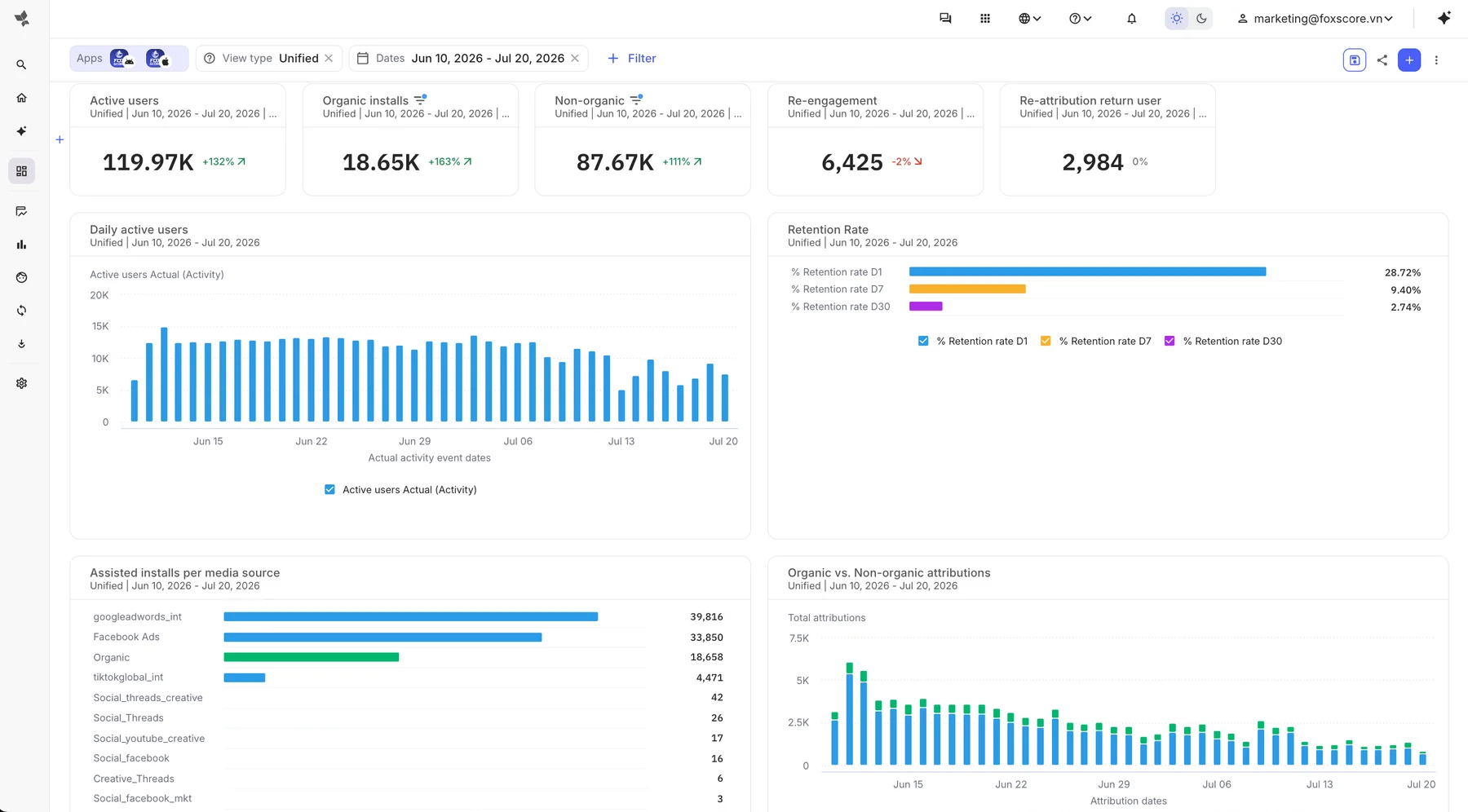Open the three-dot more options menu
Image resolution: width=1468 pixels, height=812 pixels.
coord(1436,60)
